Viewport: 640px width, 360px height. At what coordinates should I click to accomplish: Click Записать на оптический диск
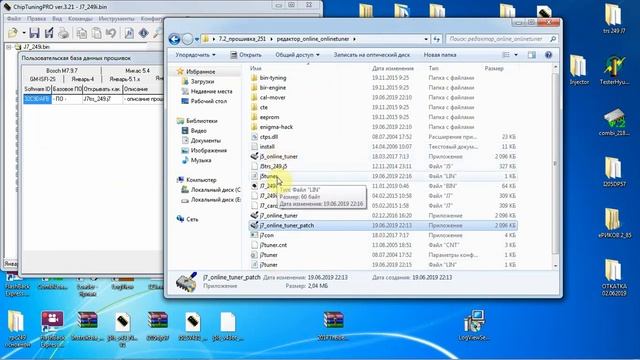(372, 55)
